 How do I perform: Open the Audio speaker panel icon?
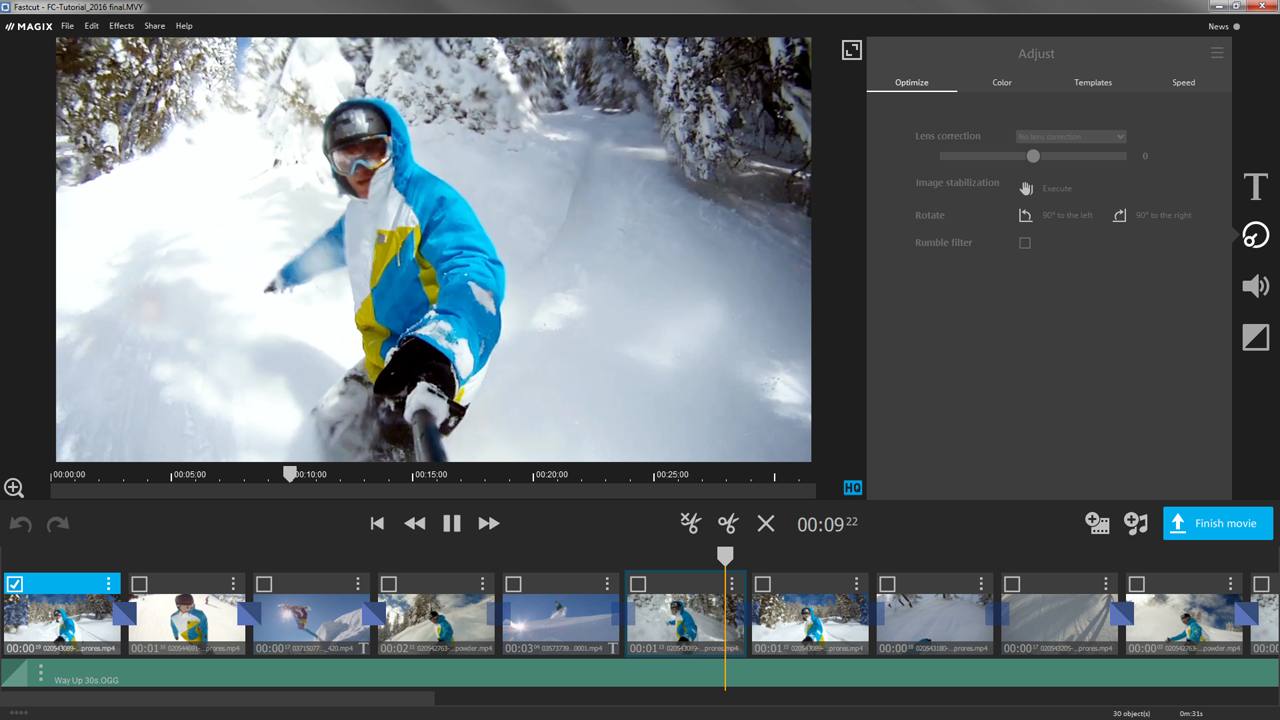[x=1256, y=286]
